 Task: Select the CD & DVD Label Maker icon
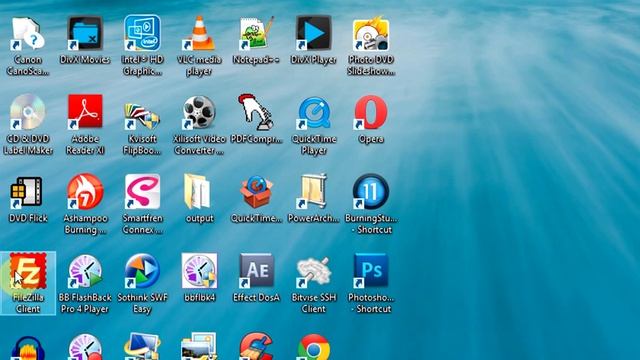(x=28, y=112)
